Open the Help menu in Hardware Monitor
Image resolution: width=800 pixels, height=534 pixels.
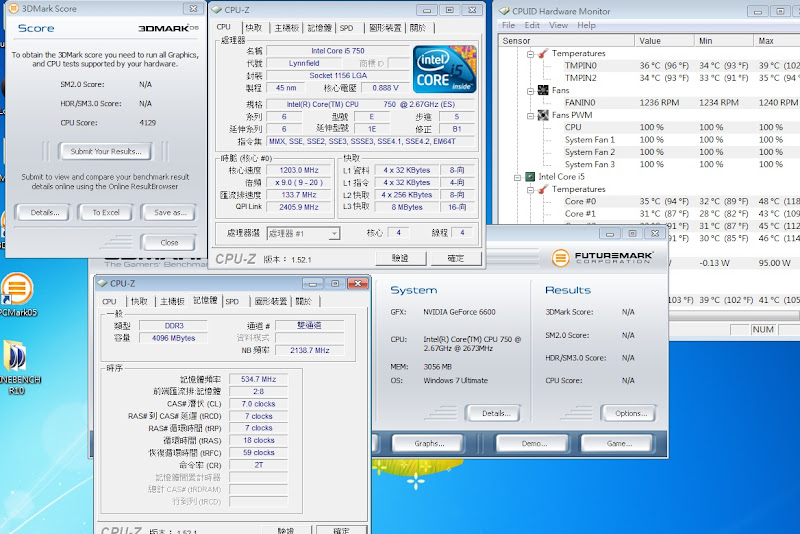tap(586, 25)
